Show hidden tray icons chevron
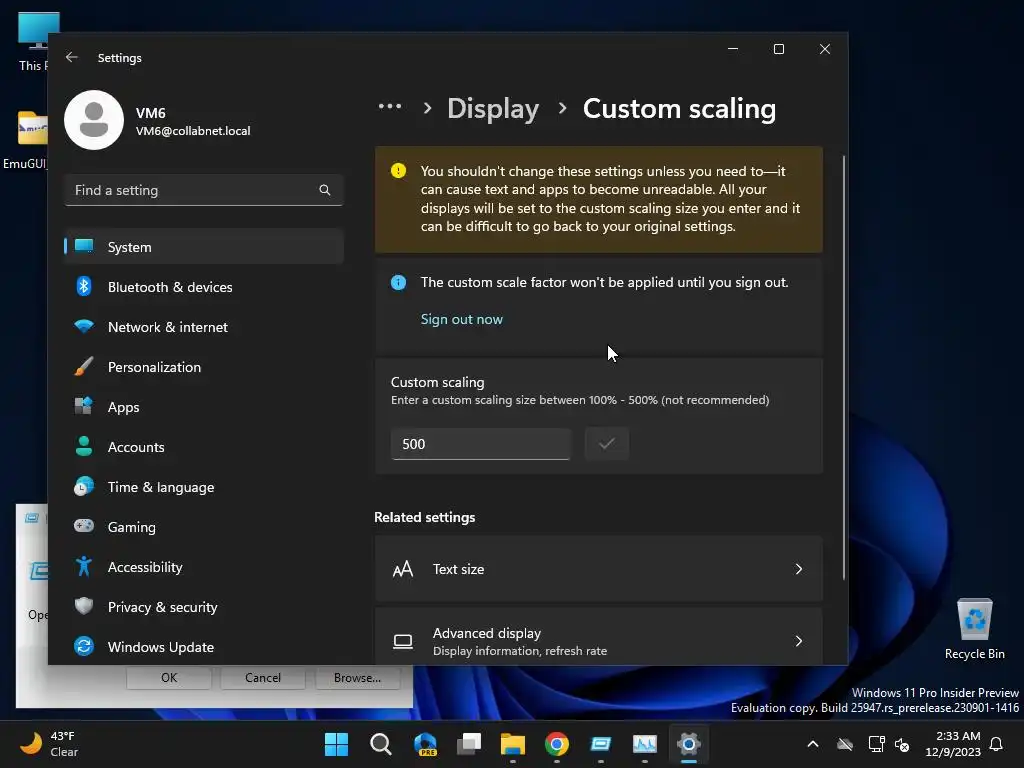Image resolution: width=1024 pixels, height=768 pixels. pyautogui.click(x=812, y=744)
